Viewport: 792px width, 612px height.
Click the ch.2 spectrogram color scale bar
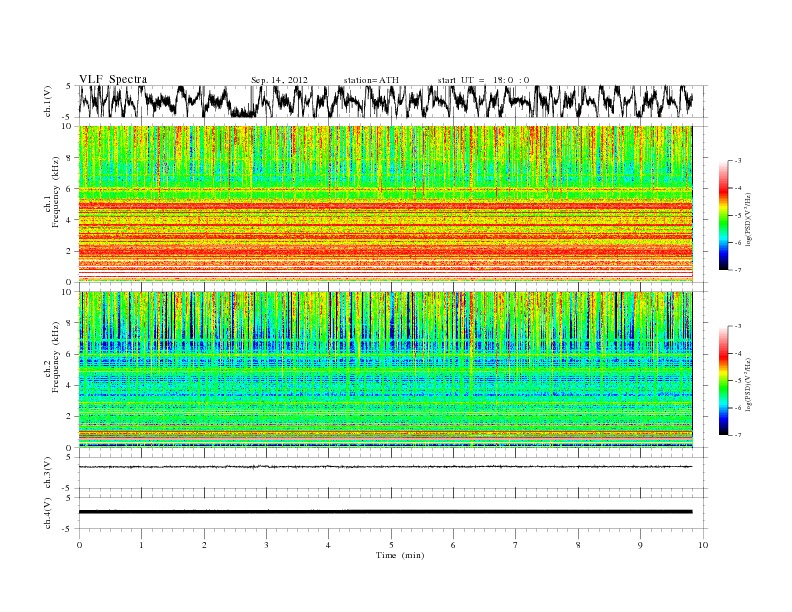pyautogui.click(x=723, y=380)
